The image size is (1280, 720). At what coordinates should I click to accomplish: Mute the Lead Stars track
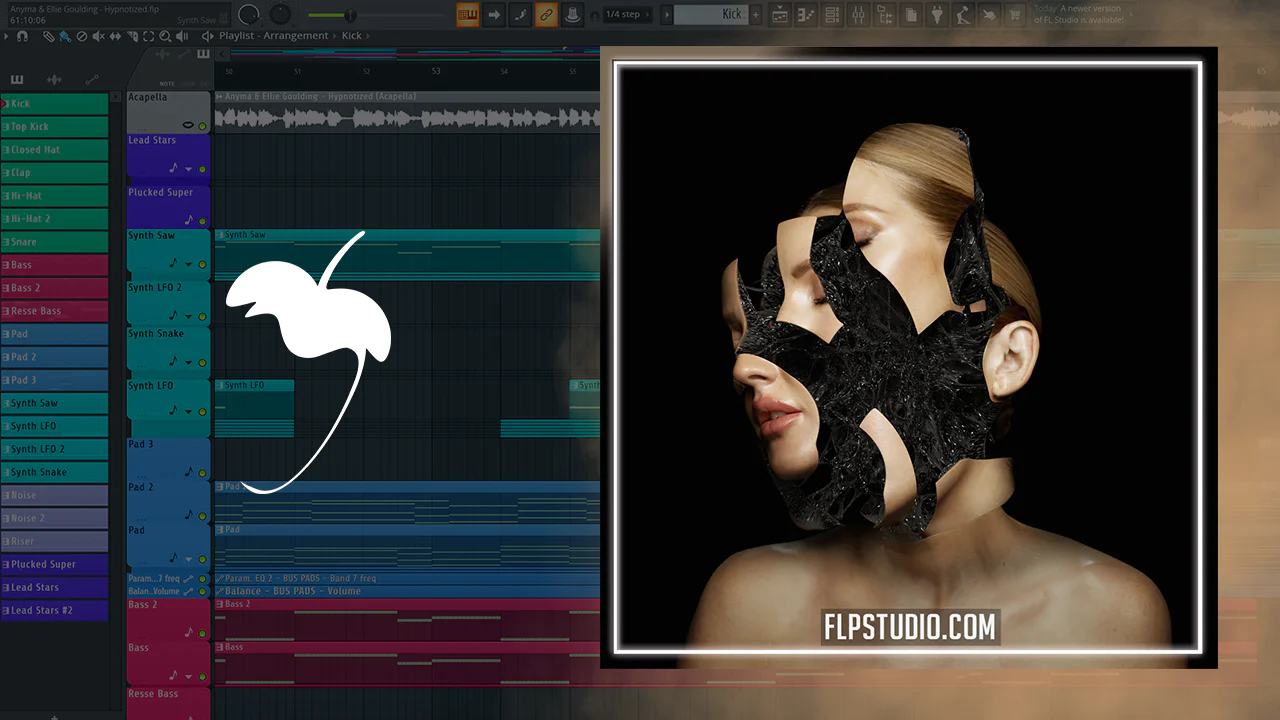click(203, 169)
